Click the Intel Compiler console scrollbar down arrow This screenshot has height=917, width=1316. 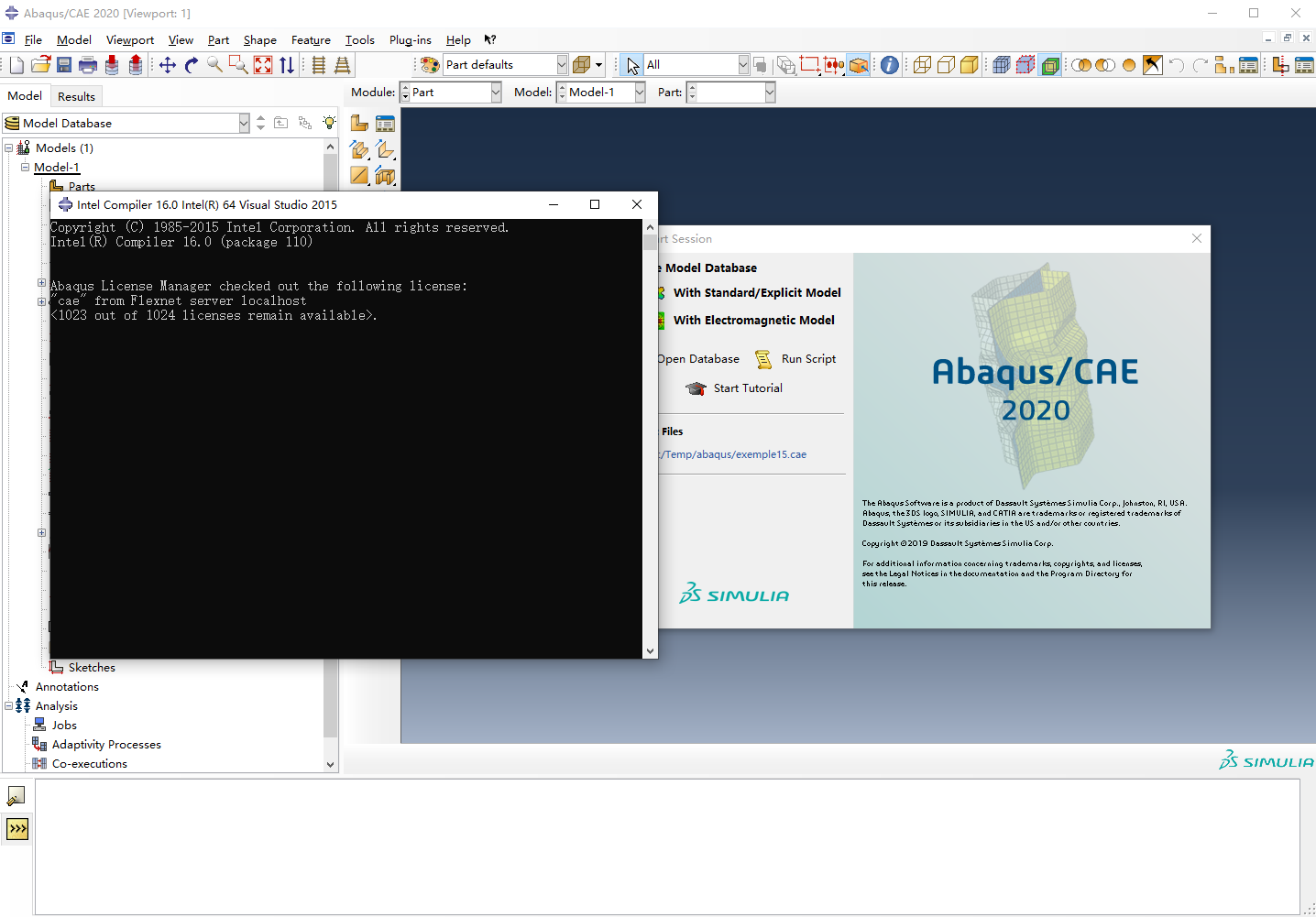[650, 651]
